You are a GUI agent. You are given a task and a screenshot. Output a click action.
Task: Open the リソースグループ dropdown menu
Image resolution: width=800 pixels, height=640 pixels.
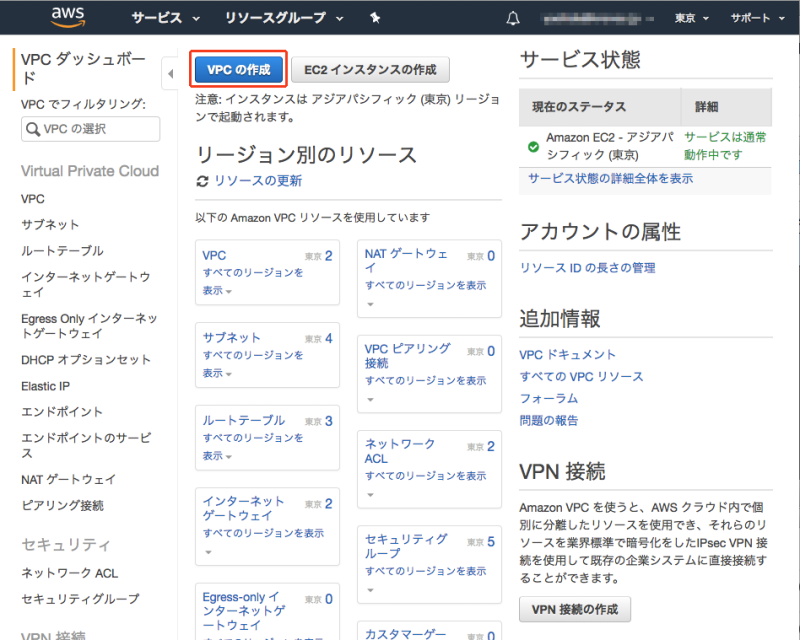tap(284, 18)
